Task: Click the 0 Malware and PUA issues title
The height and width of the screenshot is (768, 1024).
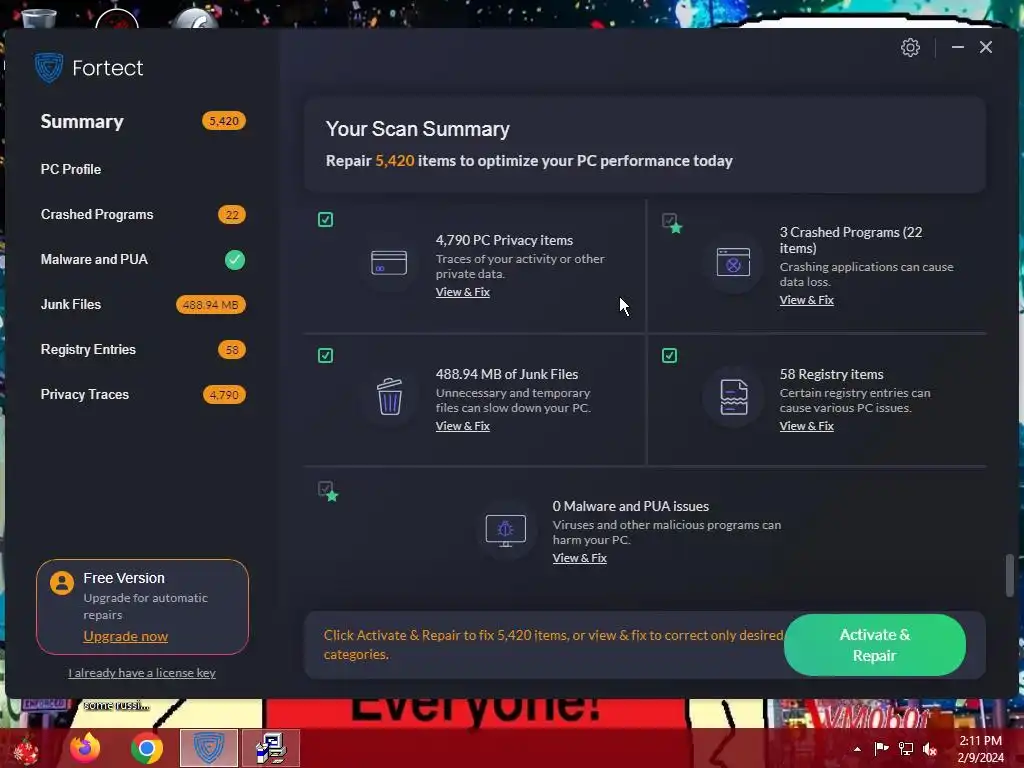Action: (x=631, y=506)
